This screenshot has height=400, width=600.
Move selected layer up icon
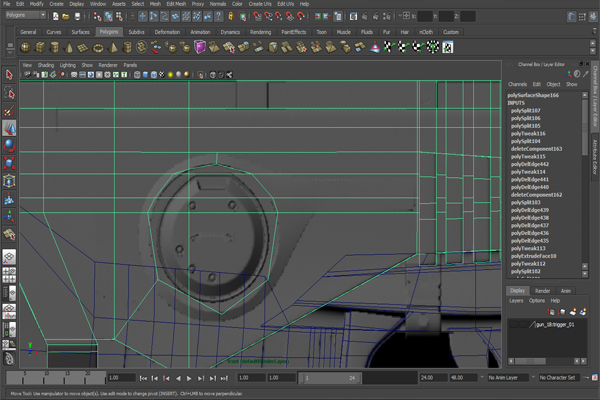pyautogui.click(x=551, y=312)
